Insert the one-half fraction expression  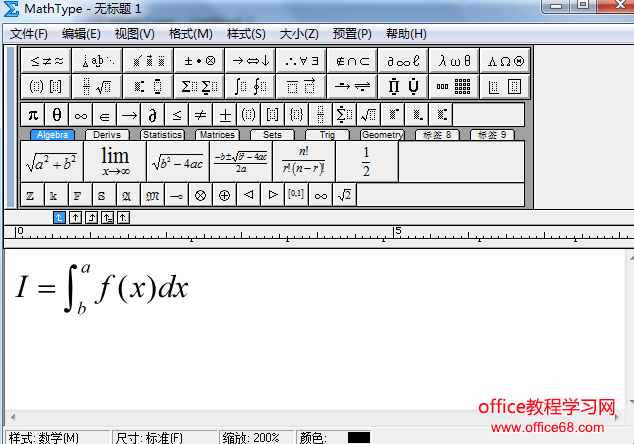coord(367,161)
